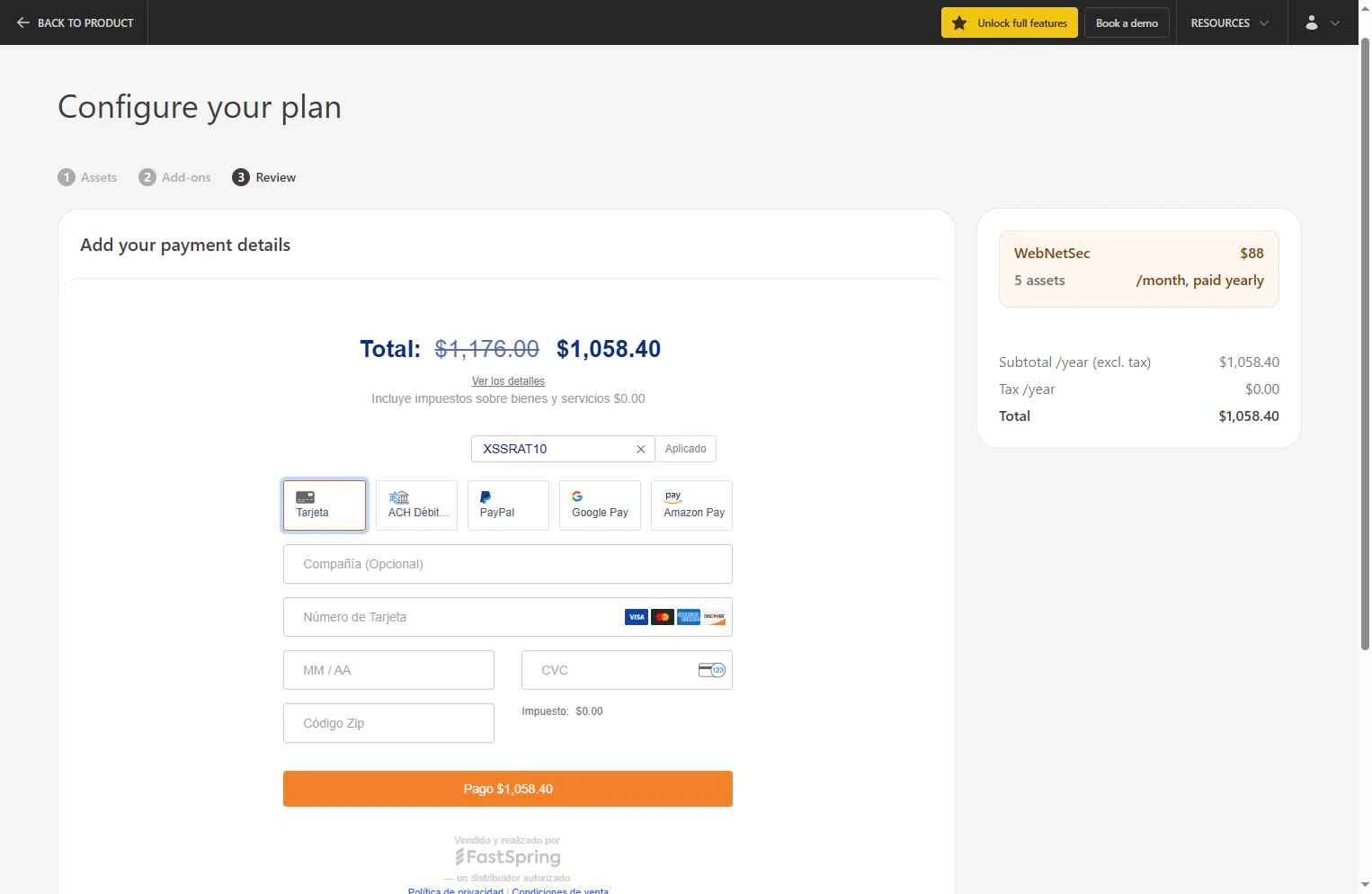This screenshot has width=1372, height=894.
Task: Open Política de privacidad link
Action: pyautogui.click(x=456, y=890)
